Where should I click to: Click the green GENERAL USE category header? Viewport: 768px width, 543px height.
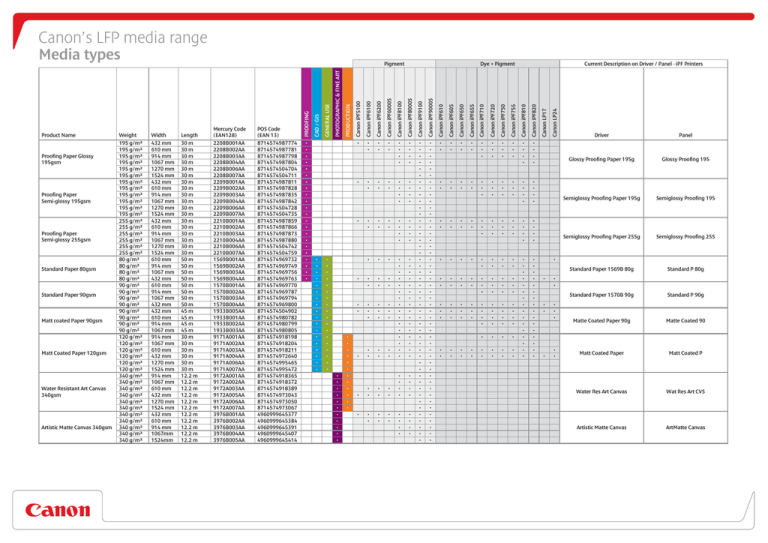pos(327,104)
